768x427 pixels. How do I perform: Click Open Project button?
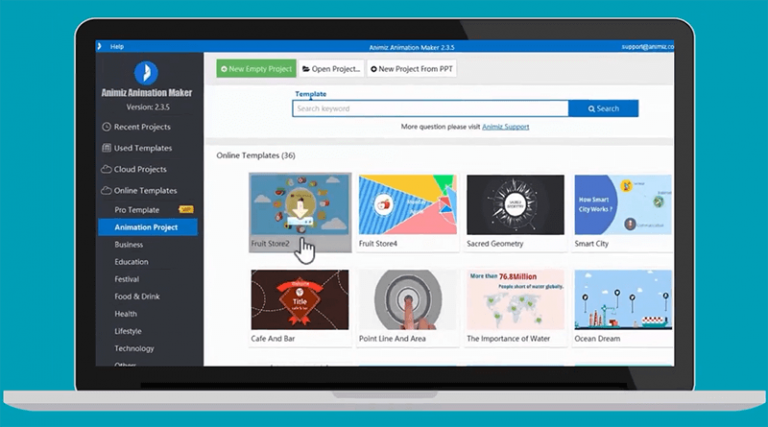tap(331, 69)
